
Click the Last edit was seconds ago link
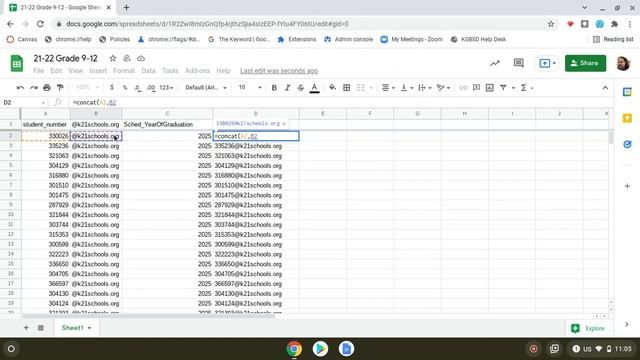tap(279, 71)
